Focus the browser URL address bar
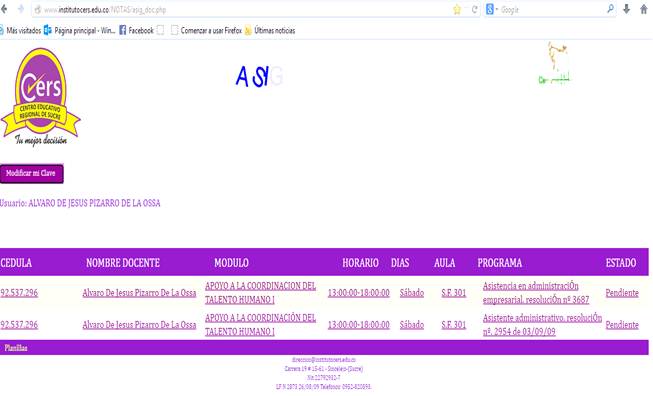 point(246,10)
